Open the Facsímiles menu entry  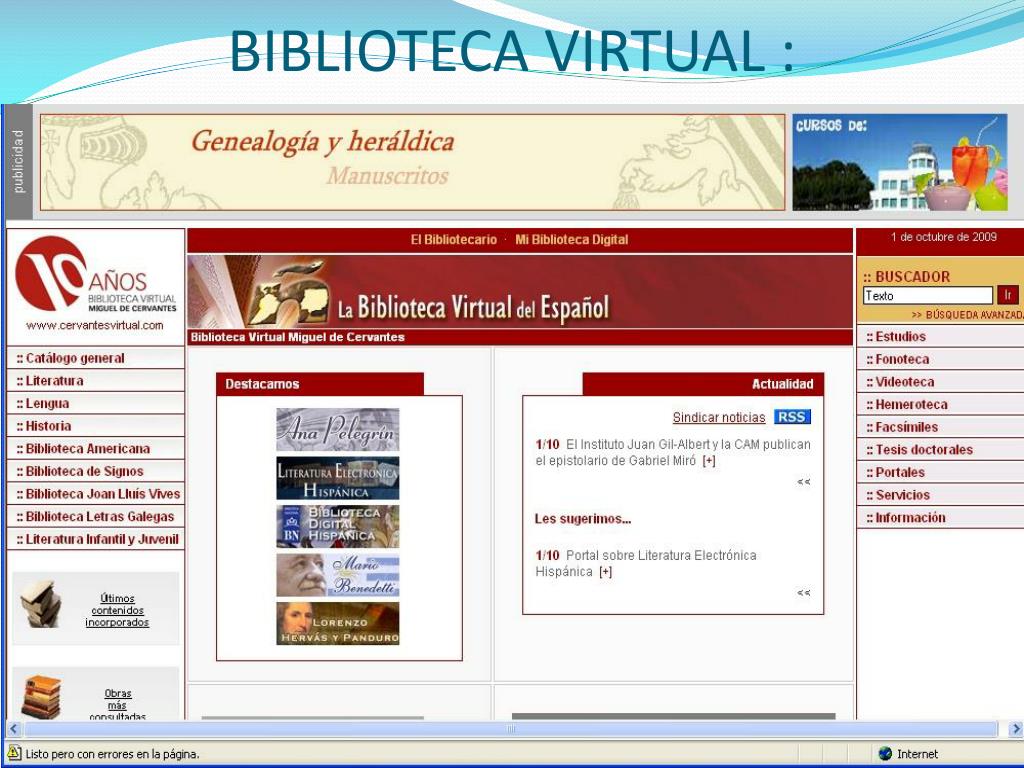[940, 427]
